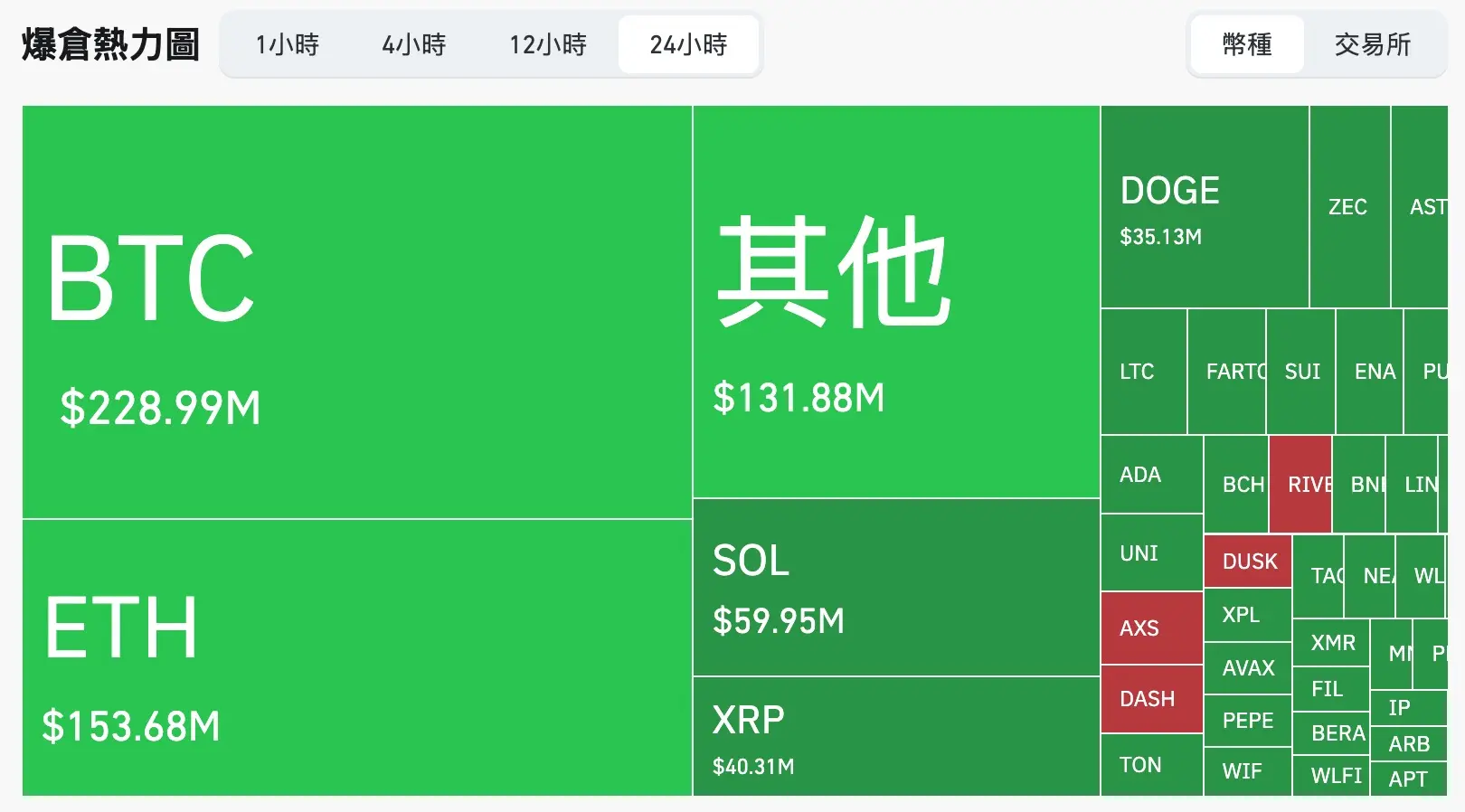Click the SOL tile showing $59.95M
The image size is (1465, 812).
(x=895, y=588)
